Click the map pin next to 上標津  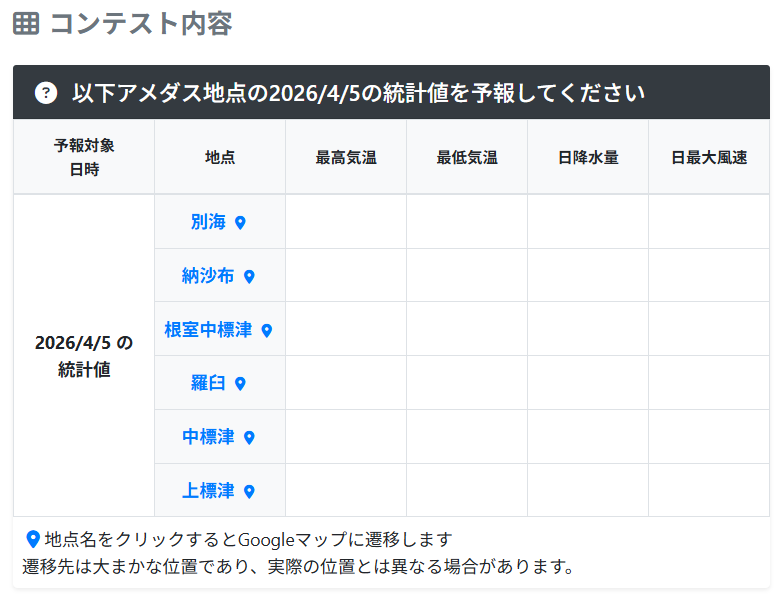(249, 492)
